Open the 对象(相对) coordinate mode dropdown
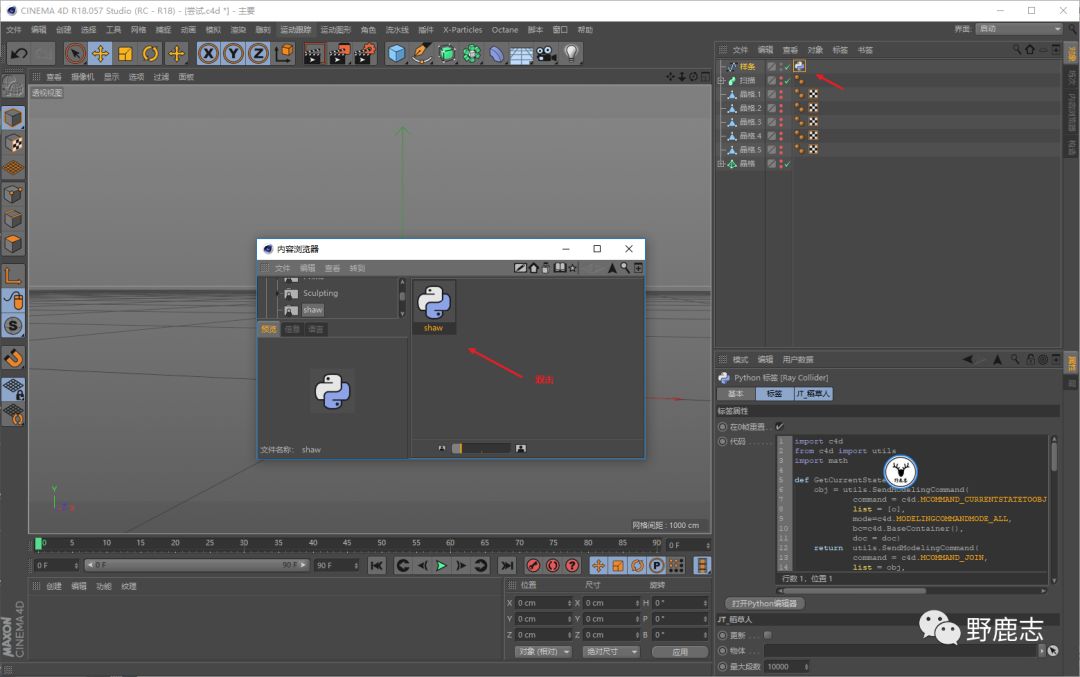1080x677 pixels. coord(544,652)
